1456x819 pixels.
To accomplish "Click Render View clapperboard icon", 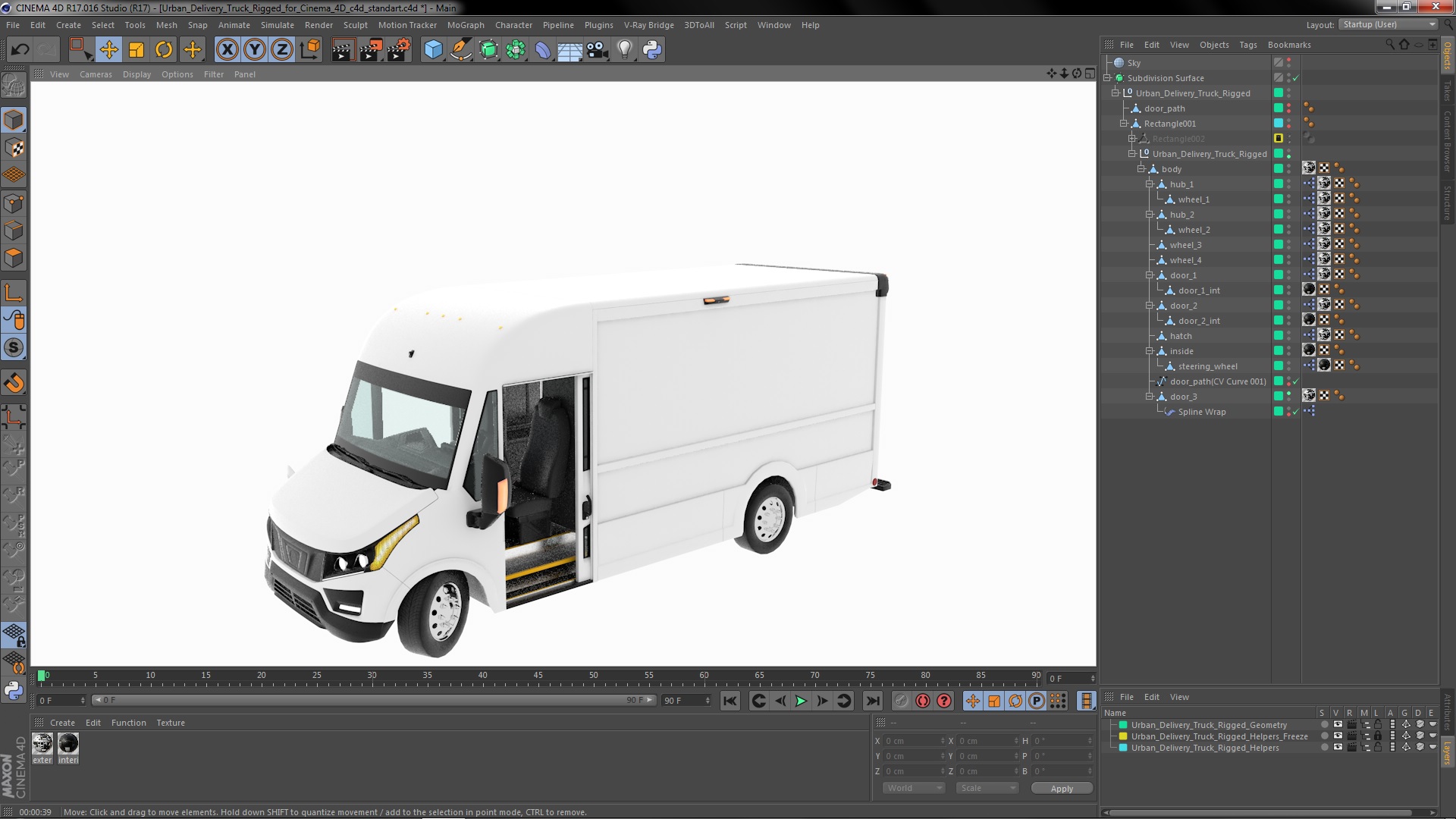I will pyautogui.click(x=343, y=50).
